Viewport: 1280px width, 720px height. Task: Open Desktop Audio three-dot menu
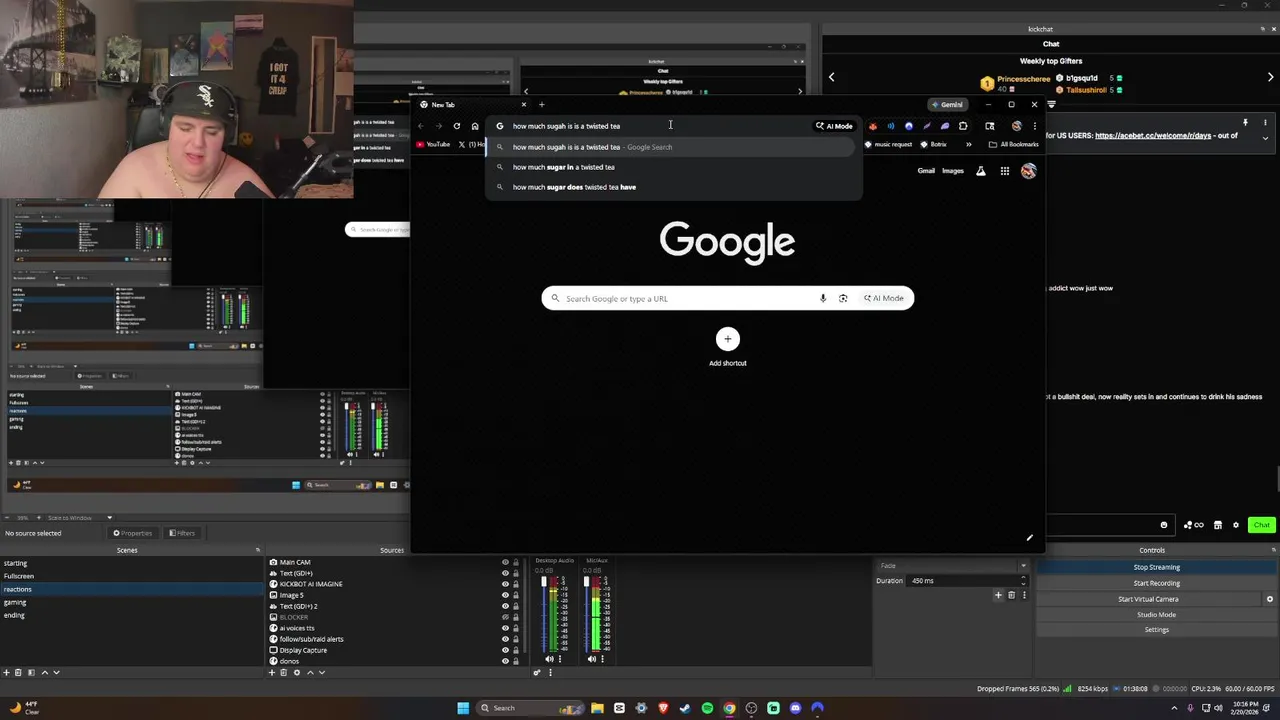(x=560, y=659)
